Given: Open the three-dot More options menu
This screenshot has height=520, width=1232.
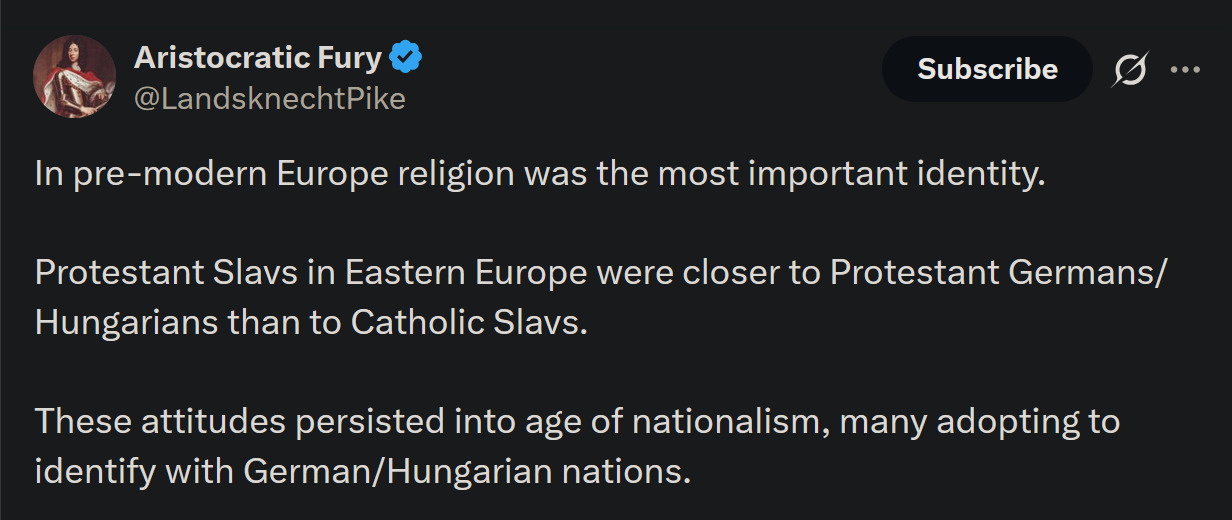Looking at the screenshot, I should [1185, 69].
